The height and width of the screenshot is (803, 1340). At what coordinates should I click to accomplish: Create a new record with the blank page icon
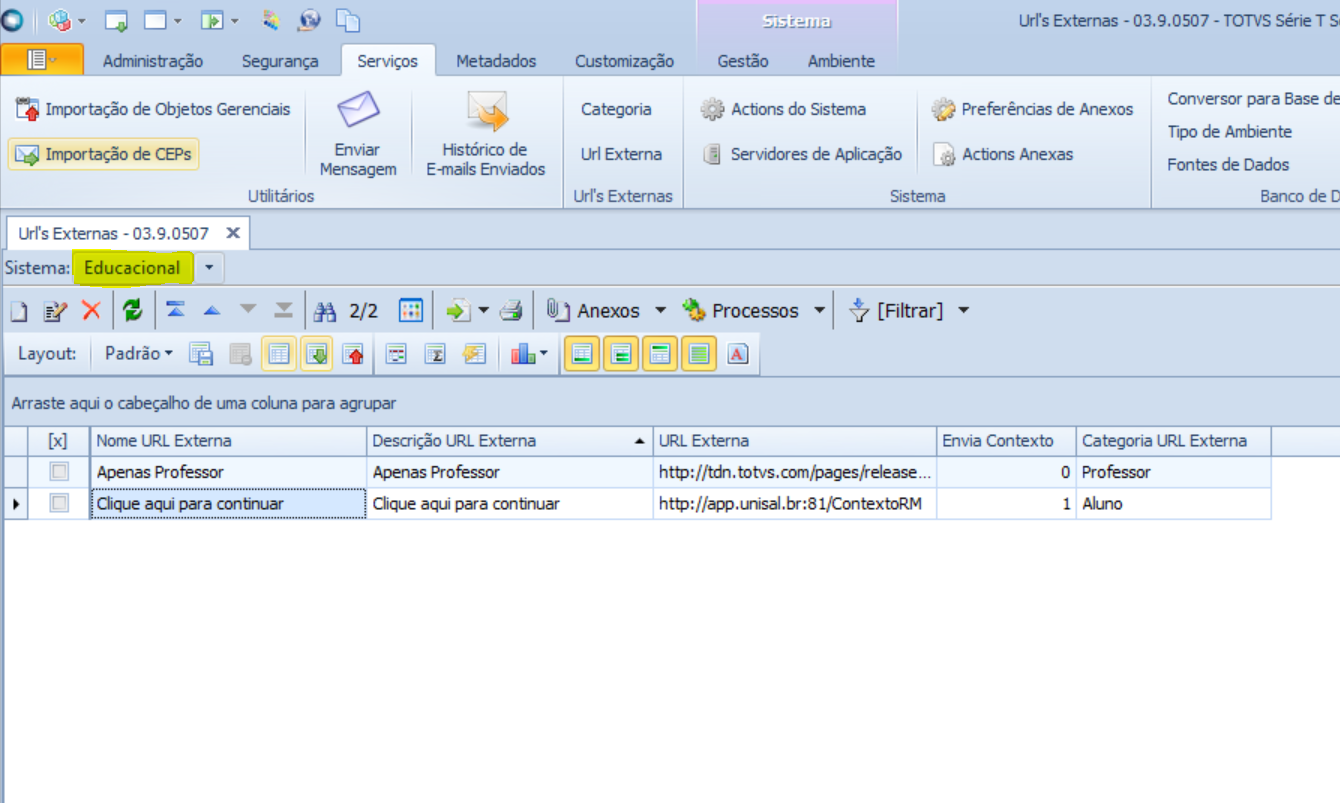pyautogui.click(x=19, y=311)
